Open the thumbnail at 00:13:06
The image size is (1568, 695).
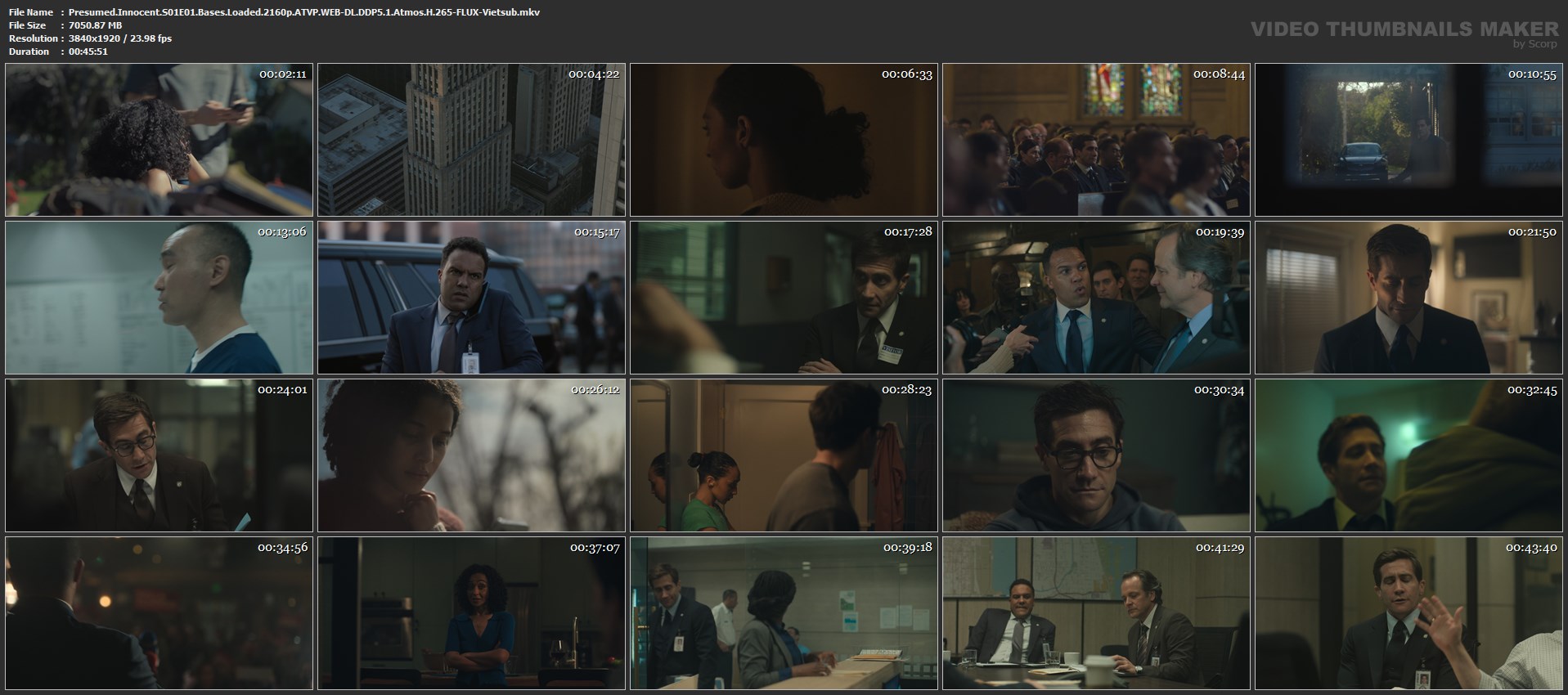point(159,298)
